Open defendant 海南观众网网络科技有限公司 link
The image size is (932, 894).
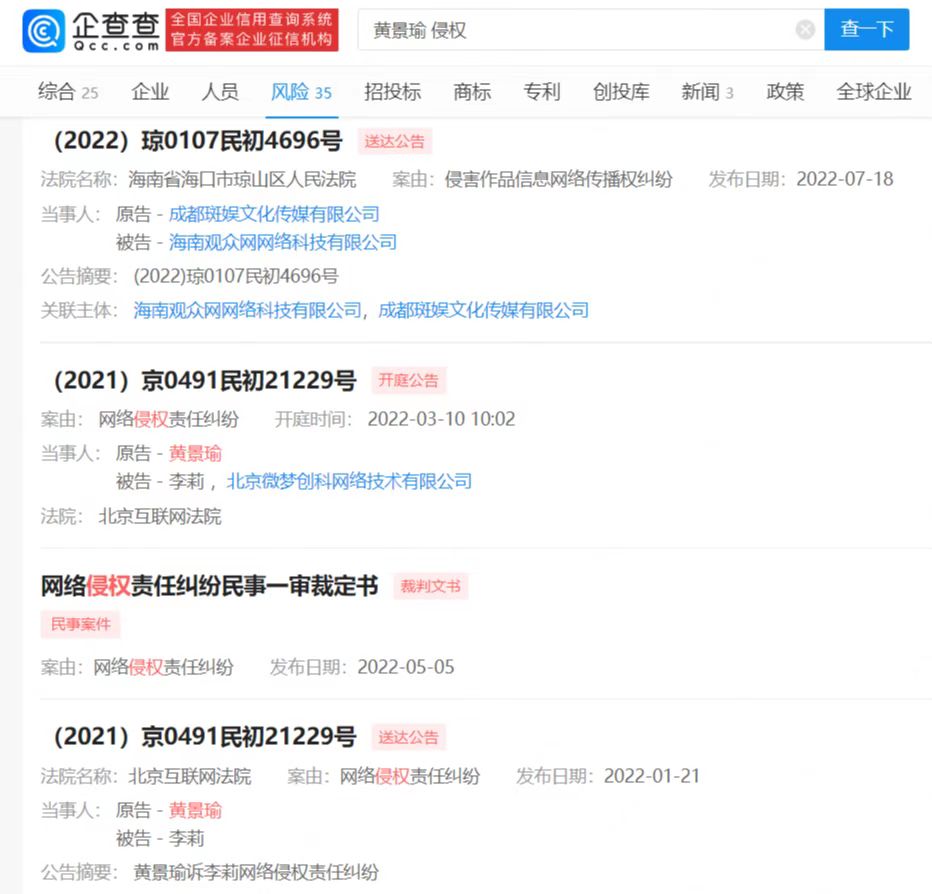point(283,242)
